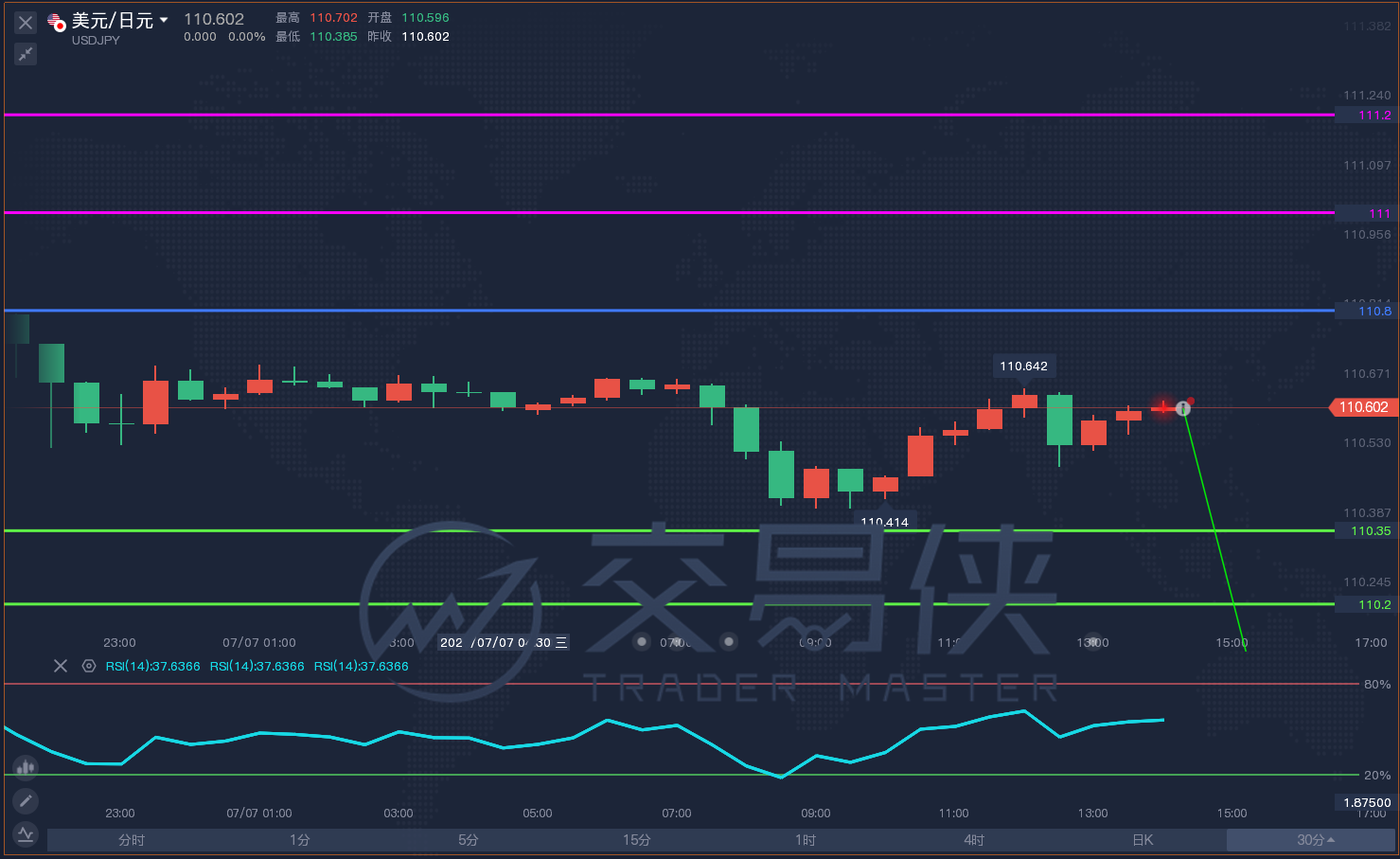The width and height of the screenshot is (1400, 859).
Task: Select the pencil drawing tool icon
Action: [26, 801]
